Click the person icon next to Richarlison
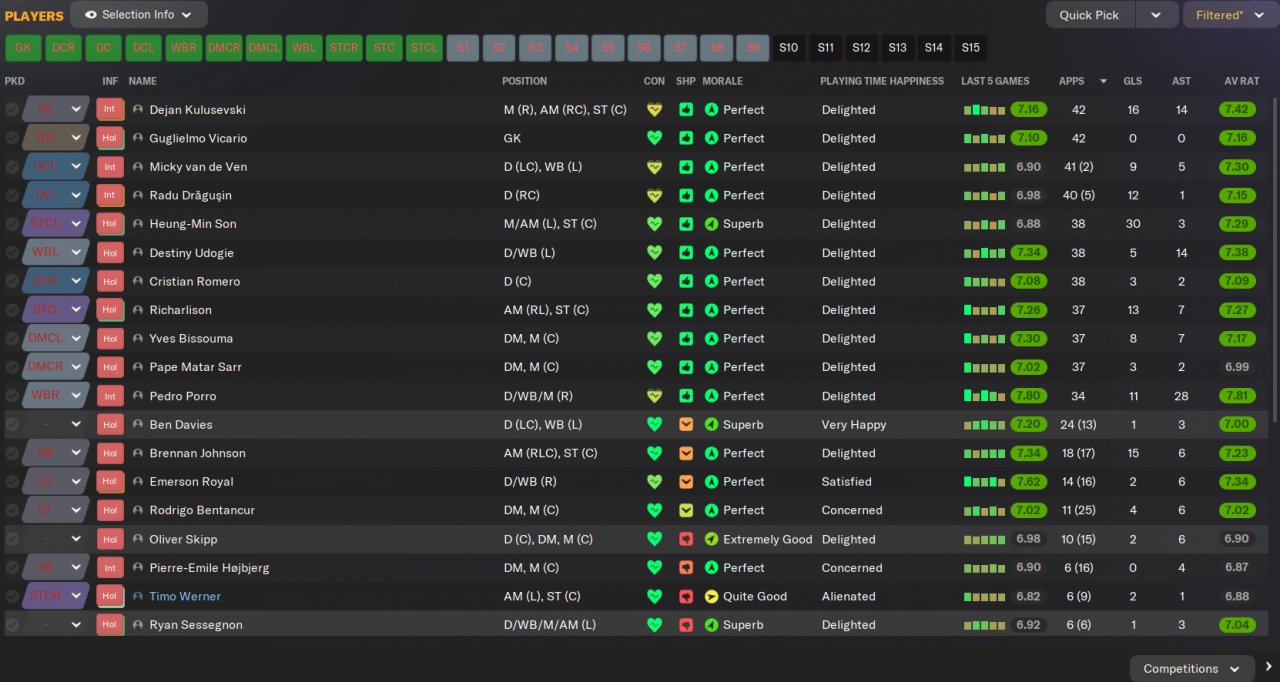Image resolution: width=1280 pixels, height=682 pixels. (x=138, y=310)
